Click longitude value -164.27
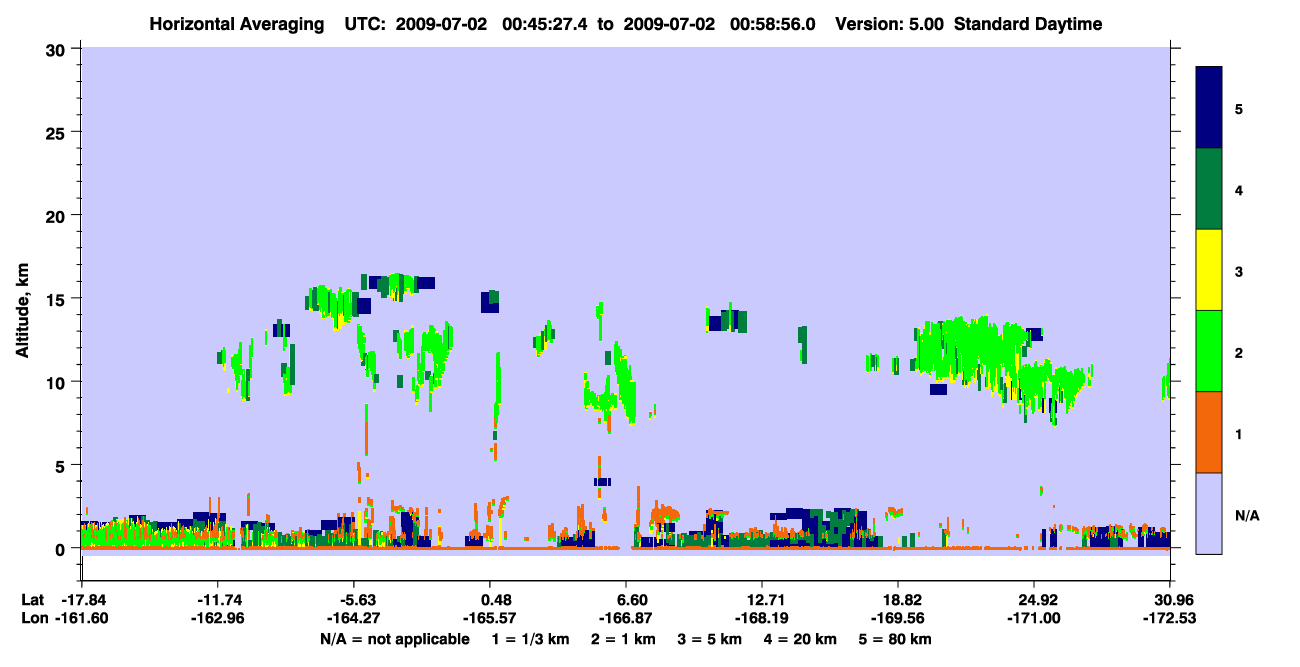Image resolution: width=1300 pixels, height=667 pixels. click(353, 619)
